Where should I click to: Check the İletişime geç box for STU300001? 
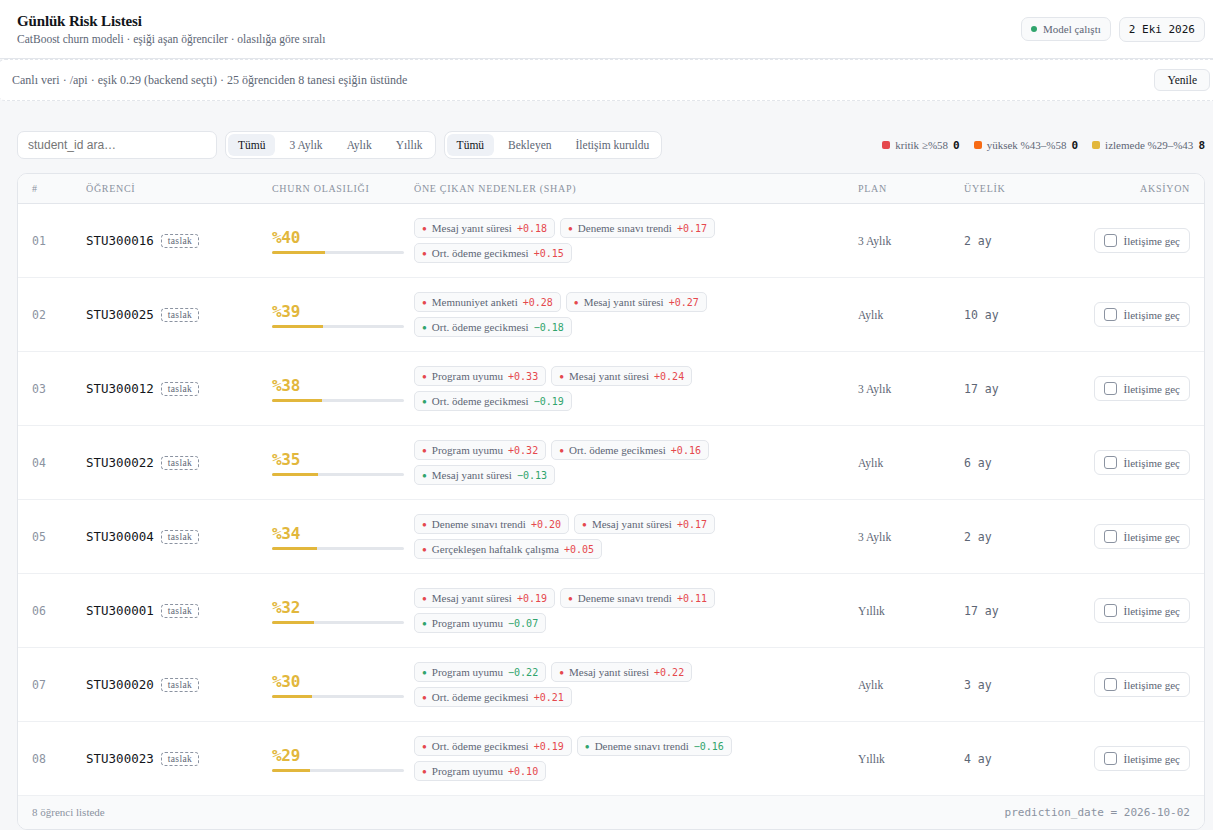(1110, 610)
